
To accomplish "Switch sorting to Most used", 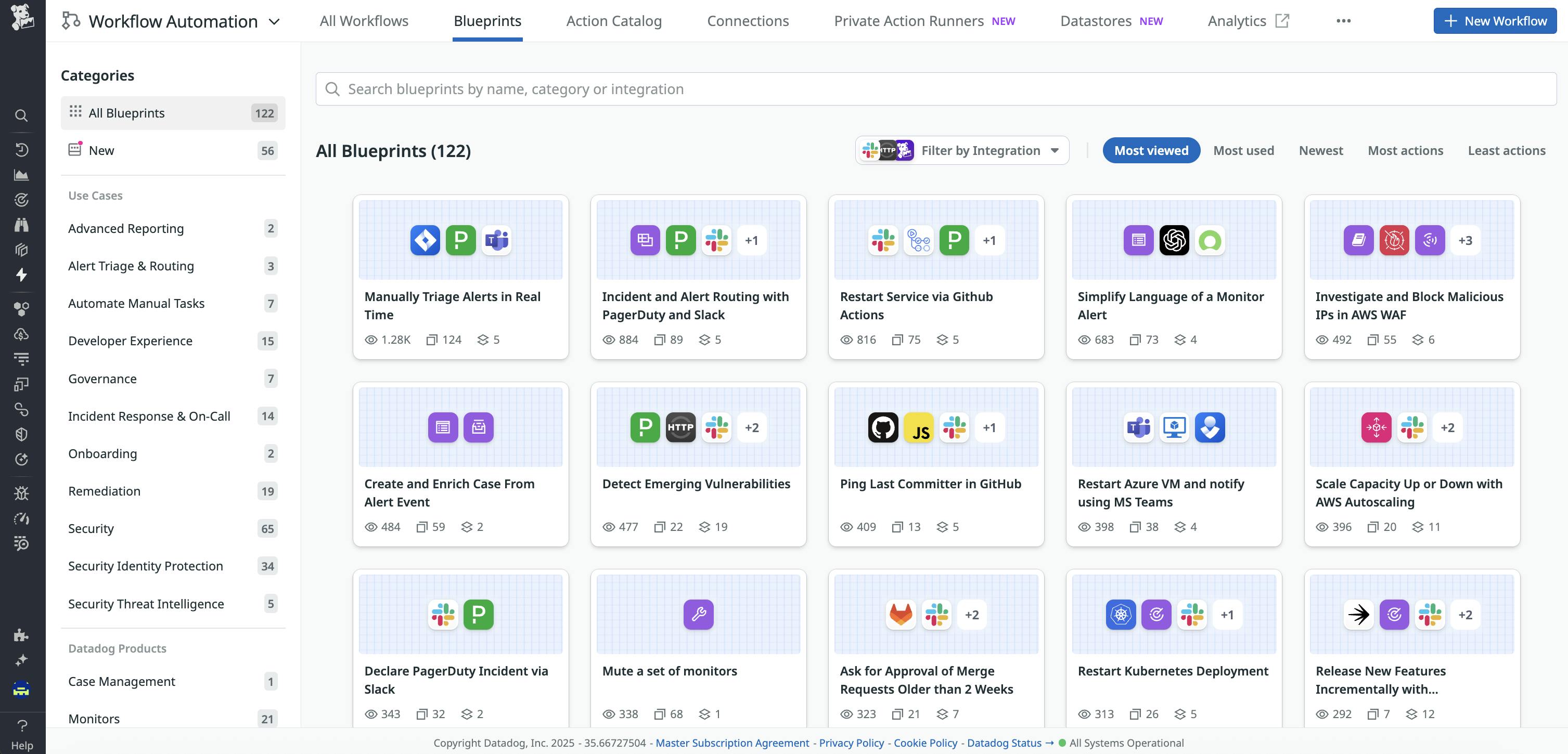I will tap(1243, 150).
